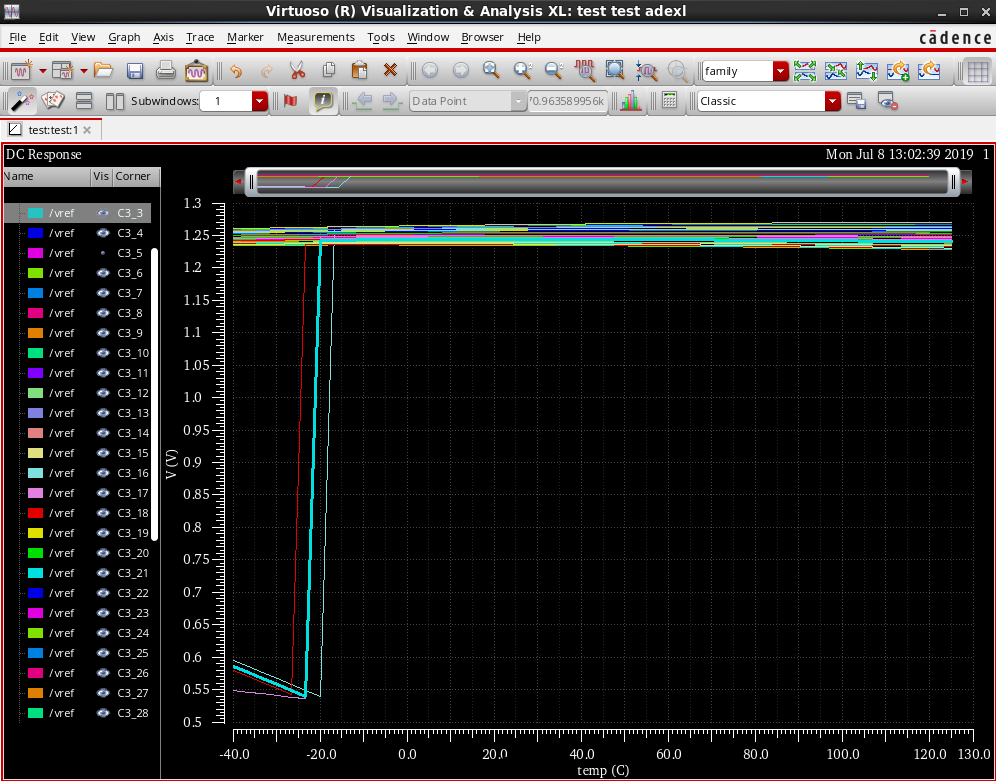
Task: Click the scissors Cut icon
Action: (297, 71)
